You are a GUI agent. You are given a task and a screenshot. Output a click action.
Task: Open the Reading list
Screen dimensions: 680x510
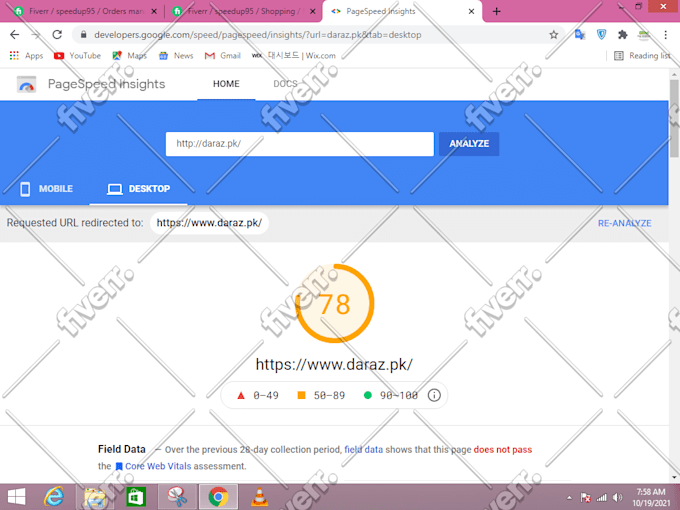(x=642, y=56)
